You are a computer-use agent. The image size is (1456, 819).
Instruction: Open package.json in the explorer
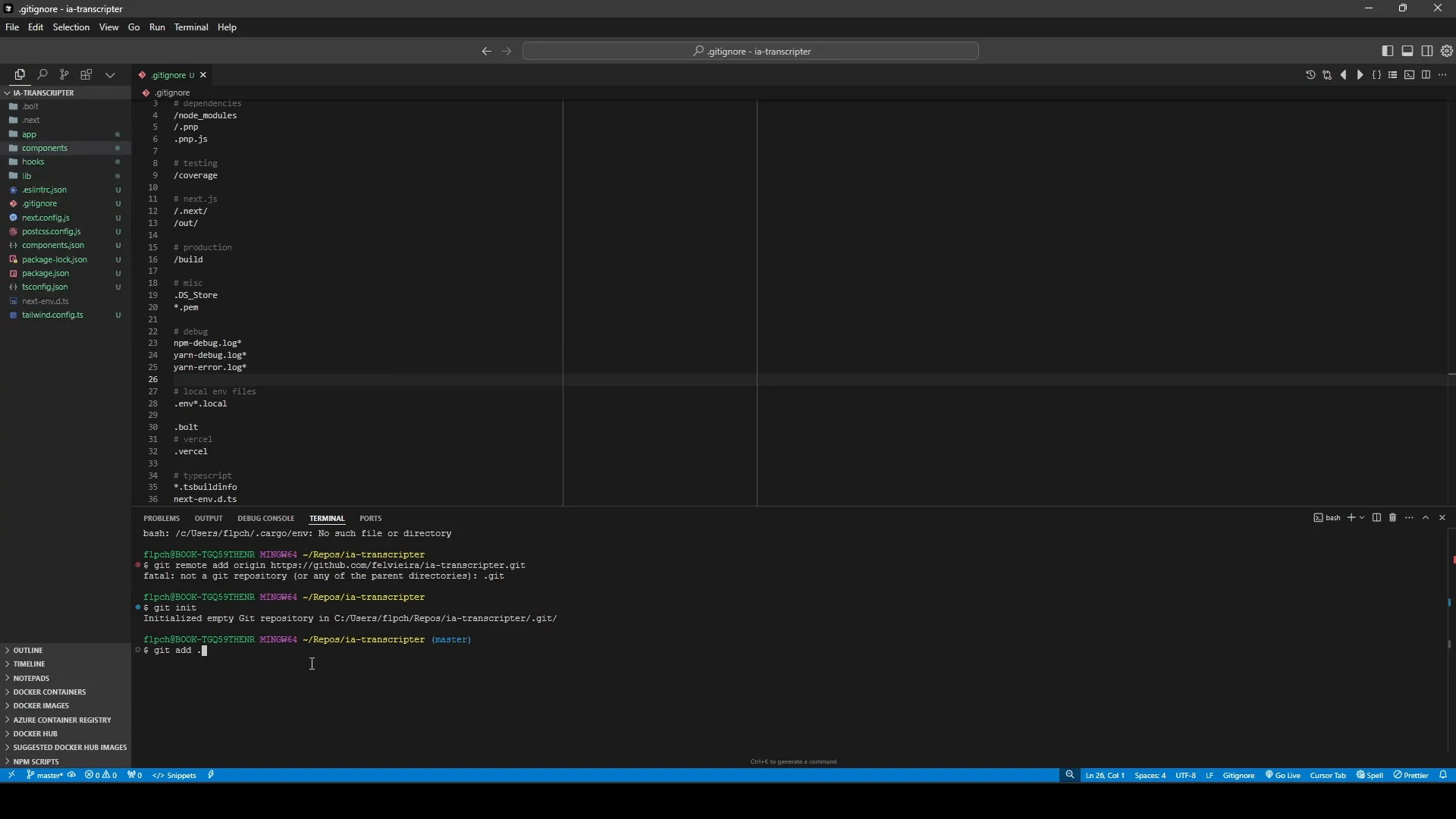click(65, 273)
